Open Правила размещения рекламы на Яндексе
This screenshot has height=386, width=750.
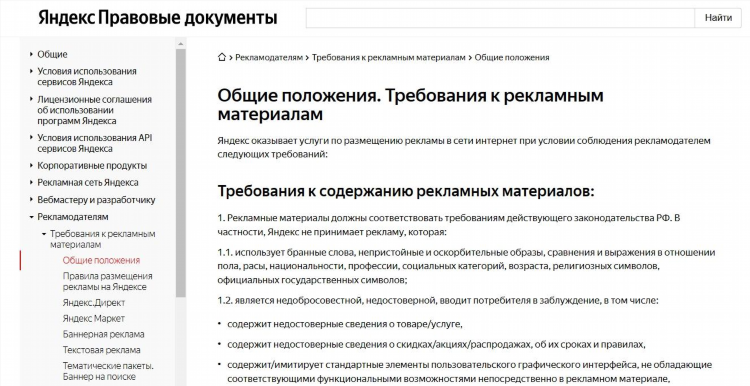(x=108, y=282)
